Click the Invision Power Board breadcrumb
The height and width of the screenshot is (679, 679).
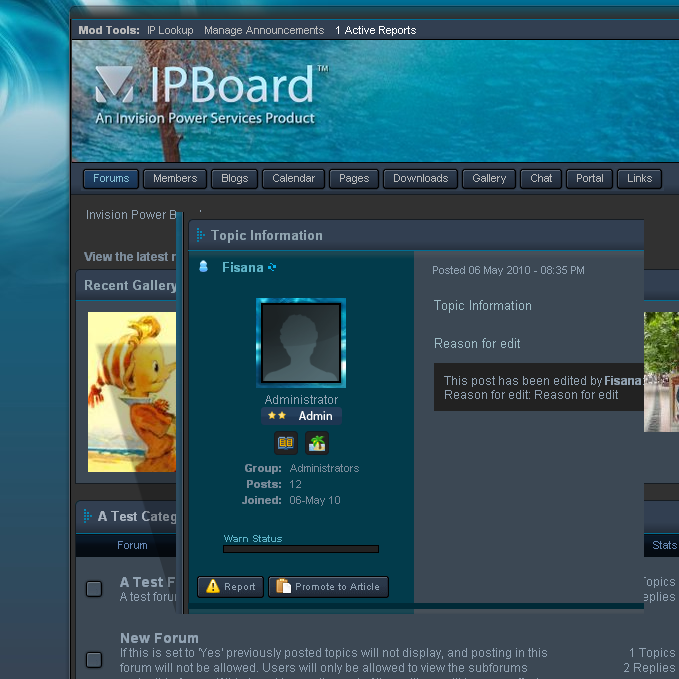(x=131, y=215)
